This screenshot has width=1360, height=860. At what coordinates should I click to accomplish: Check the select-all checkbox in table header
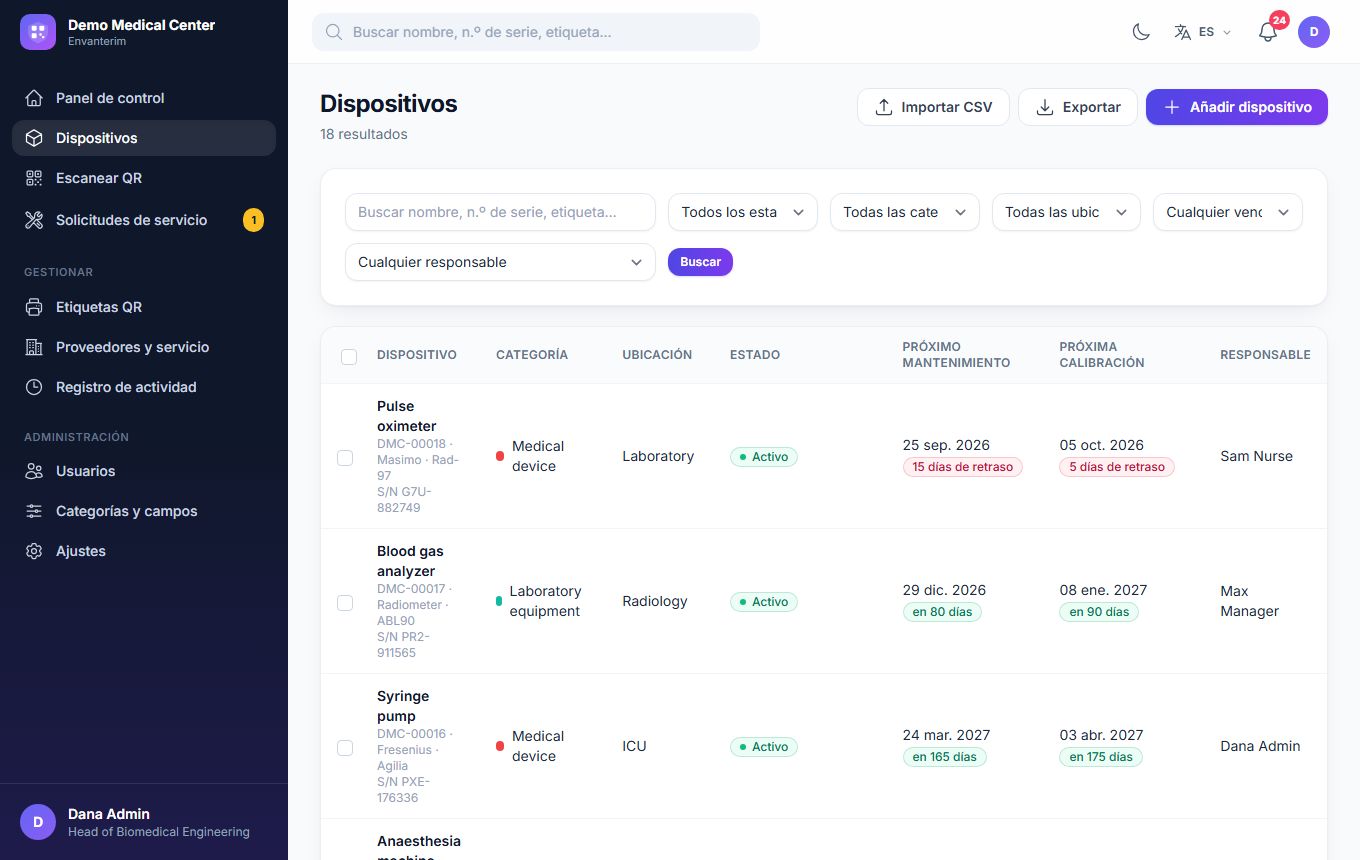(x=349, y=356)
